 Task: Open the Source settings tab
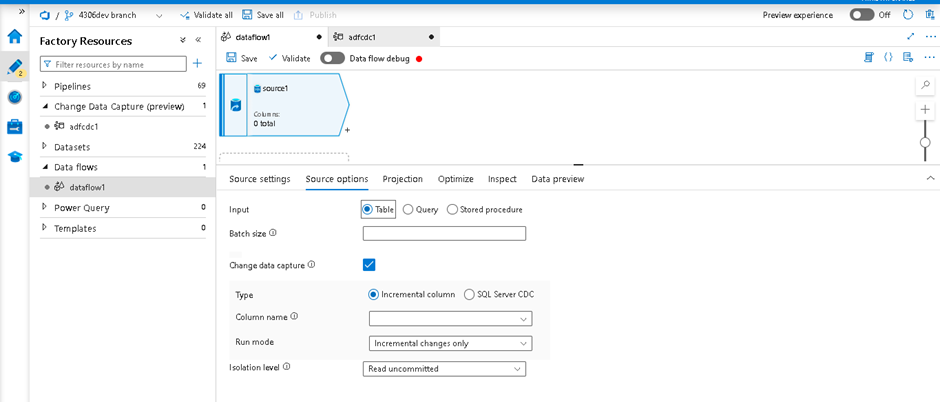pos(260,179)
